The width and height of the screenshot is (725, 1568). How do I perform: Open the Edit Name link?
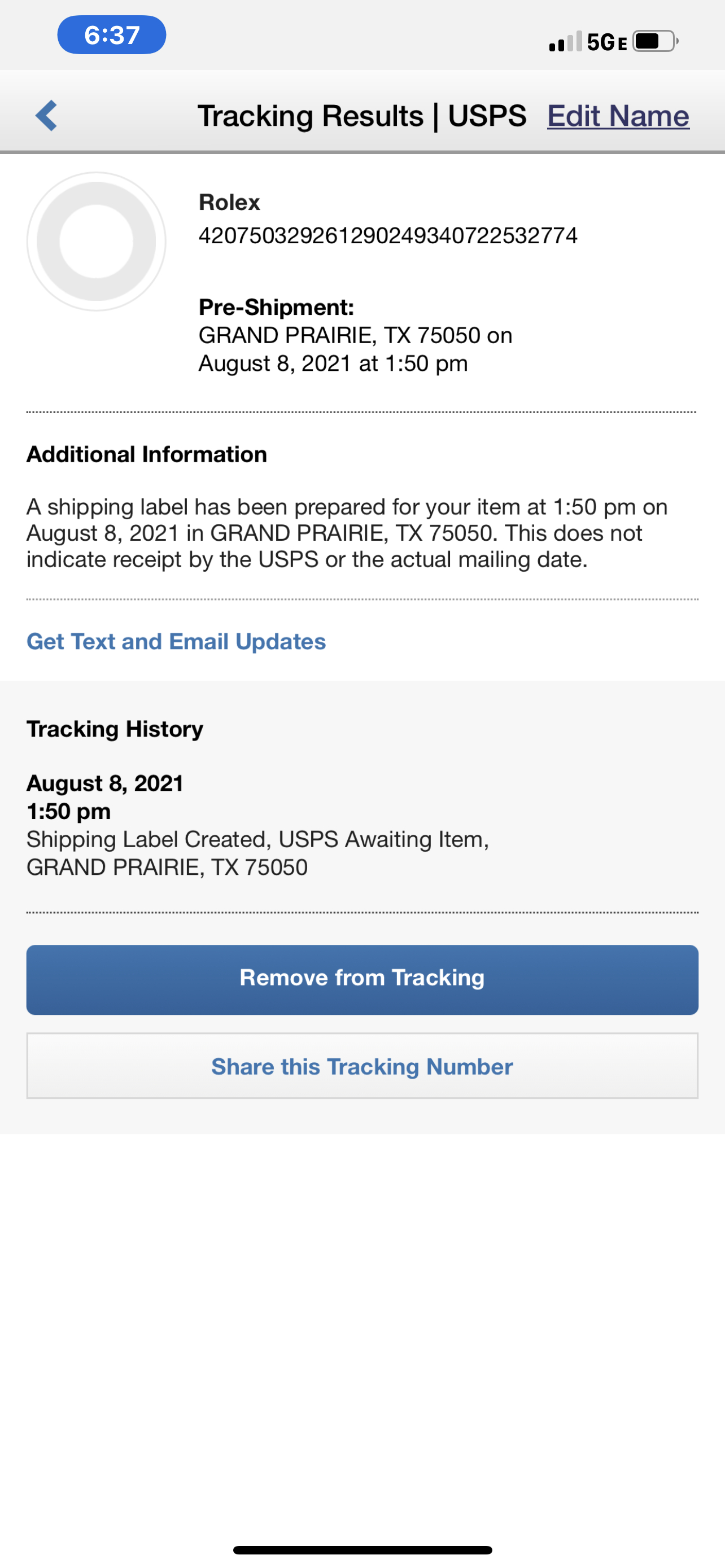[618, 116]
